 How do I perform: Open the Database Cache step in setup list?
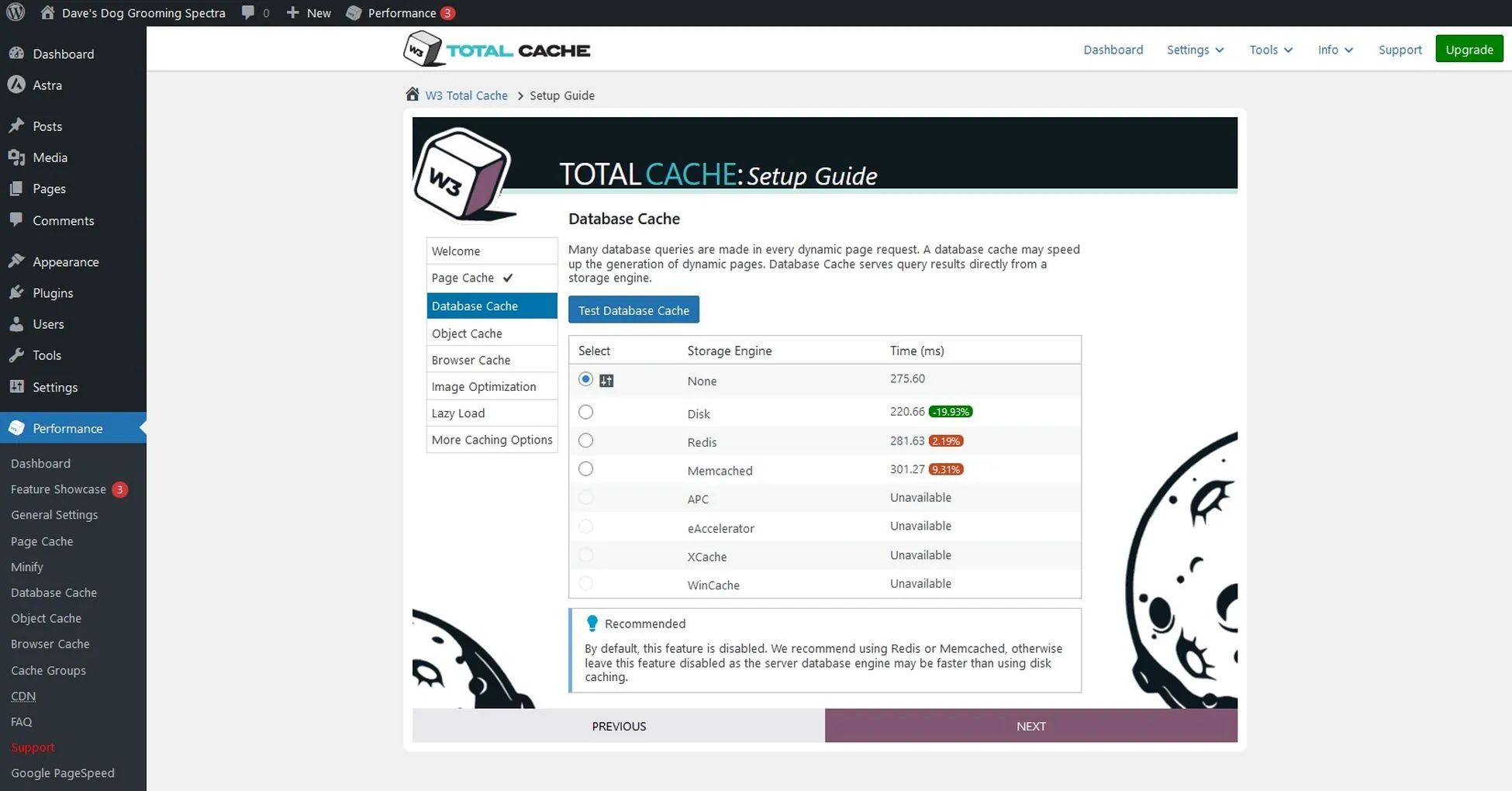pos(492,306)
